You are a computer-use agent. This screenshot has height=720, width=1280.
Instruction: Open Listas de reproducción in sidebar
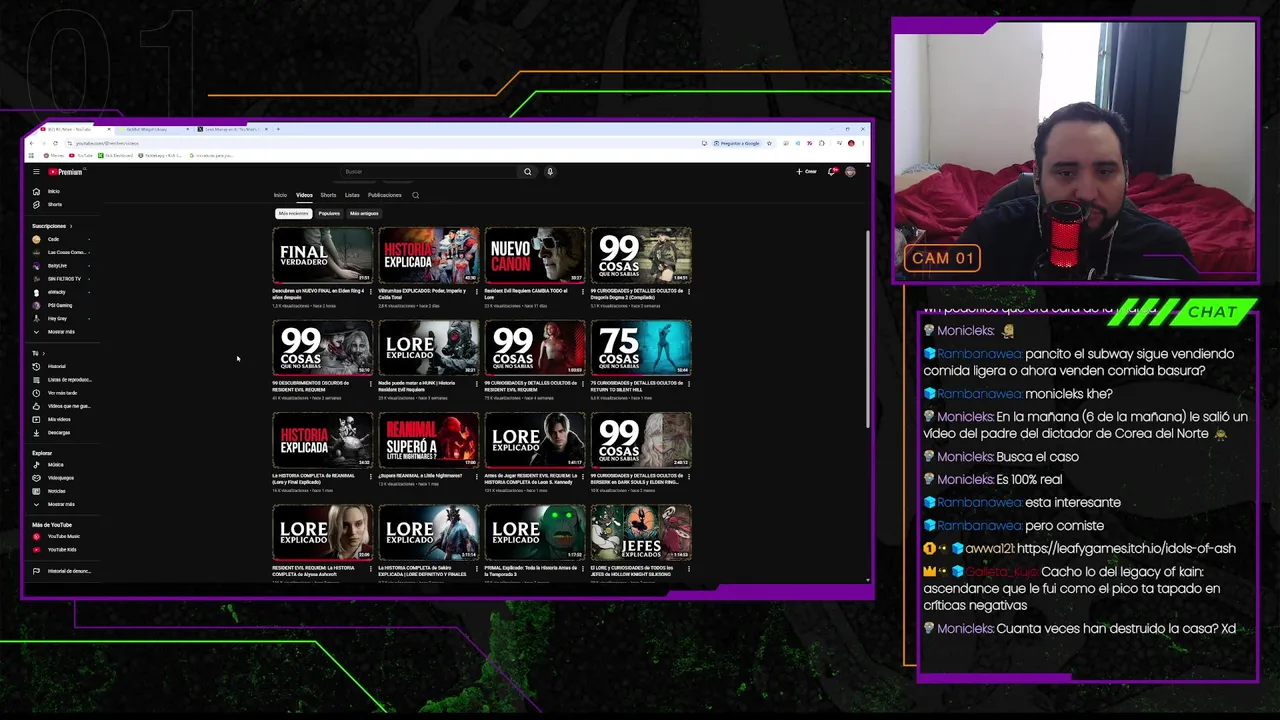click(62, 380)
